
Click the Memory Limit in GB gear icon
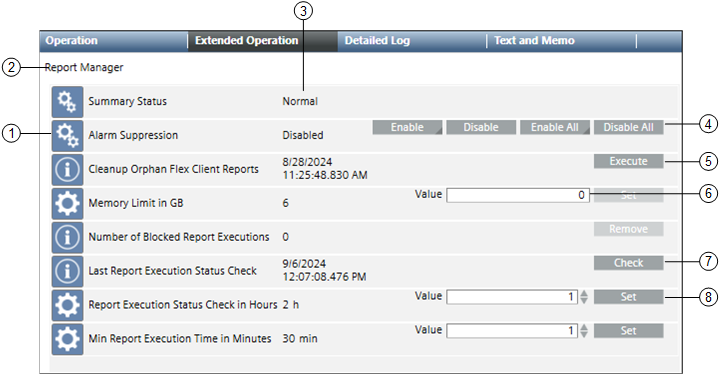click(68, 204)
